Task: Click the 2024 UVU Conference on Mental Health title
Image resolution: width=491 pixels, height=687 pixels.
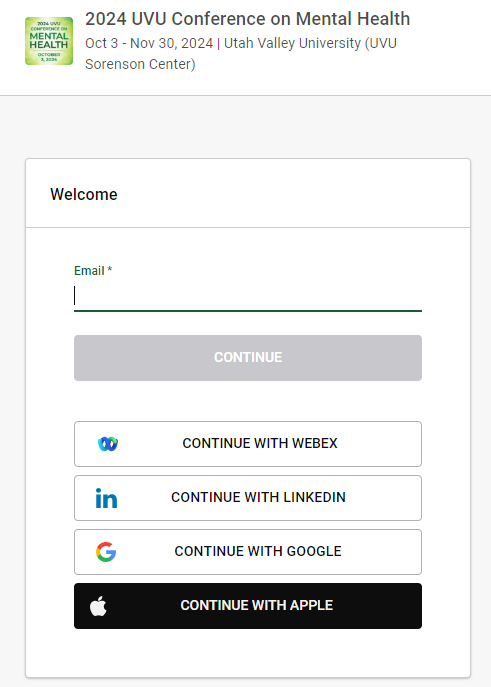Action: [x=247, y=19]
